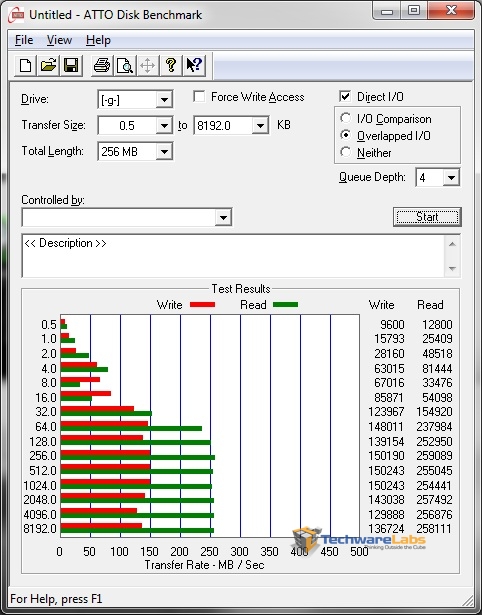
Task: Open the View menu
Action: (x=59, y=40)
